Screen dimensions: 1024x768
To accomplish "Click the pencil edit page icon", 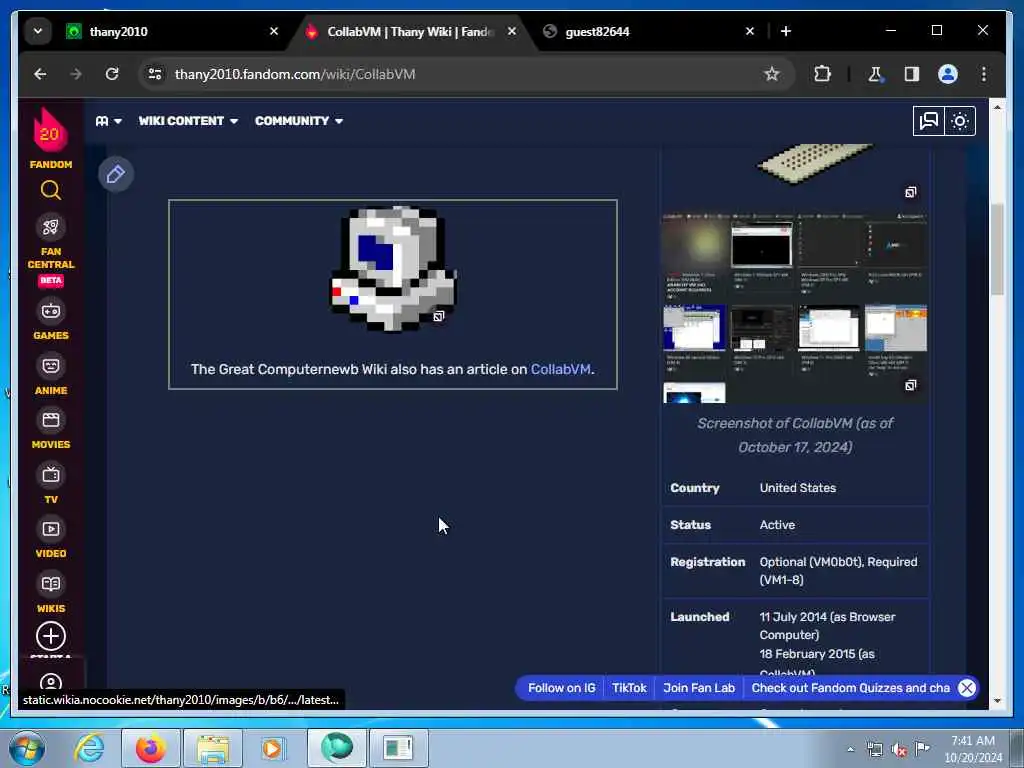I will point(116,174).
